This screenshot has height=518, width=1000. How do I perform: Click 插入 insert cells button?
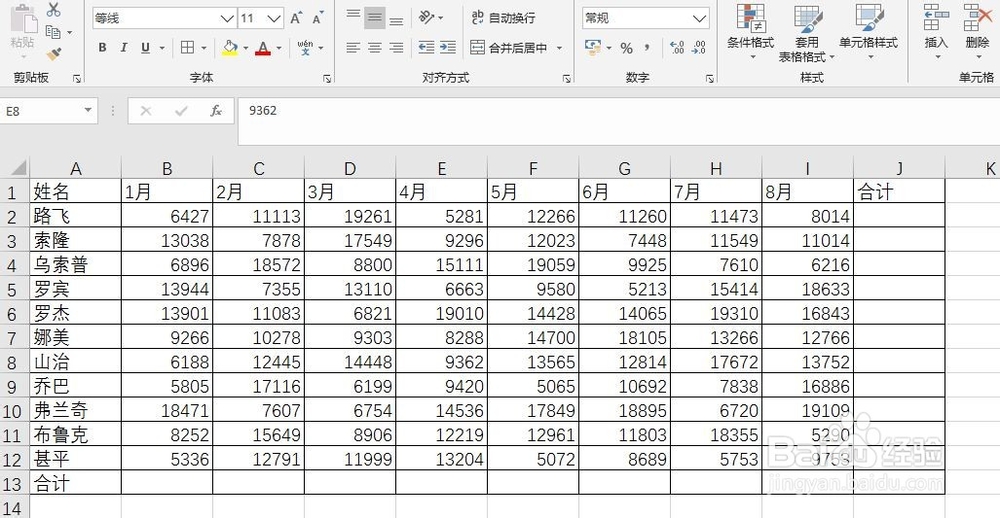coord(936,32)
